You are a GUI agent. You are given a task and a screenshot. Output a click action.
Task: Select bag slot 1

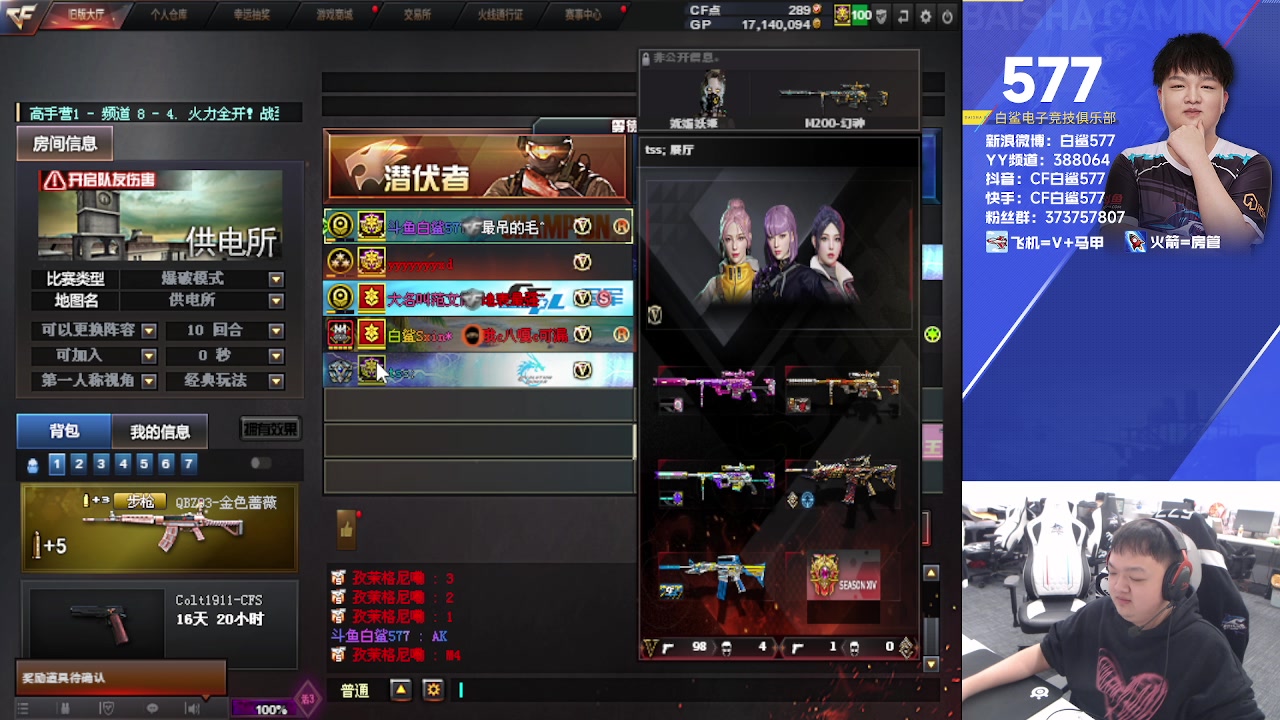point(57,463)
